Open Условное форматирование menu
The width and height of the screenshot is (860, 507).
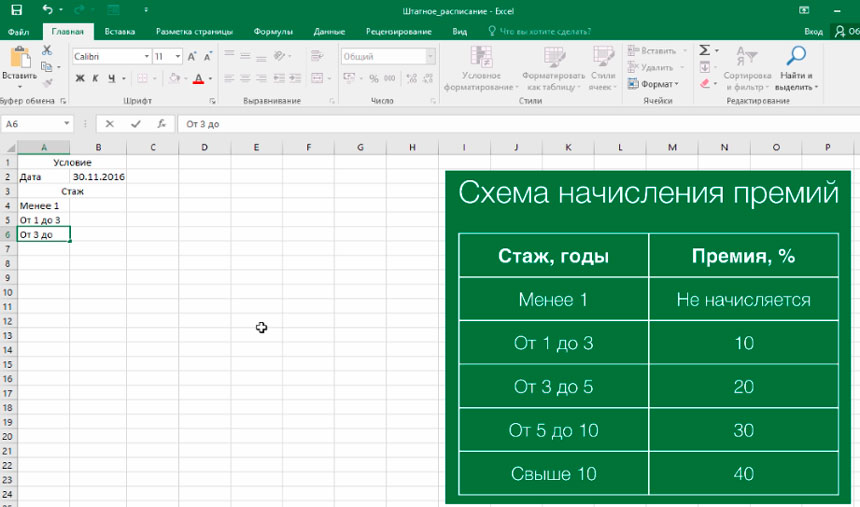(481, 69)
